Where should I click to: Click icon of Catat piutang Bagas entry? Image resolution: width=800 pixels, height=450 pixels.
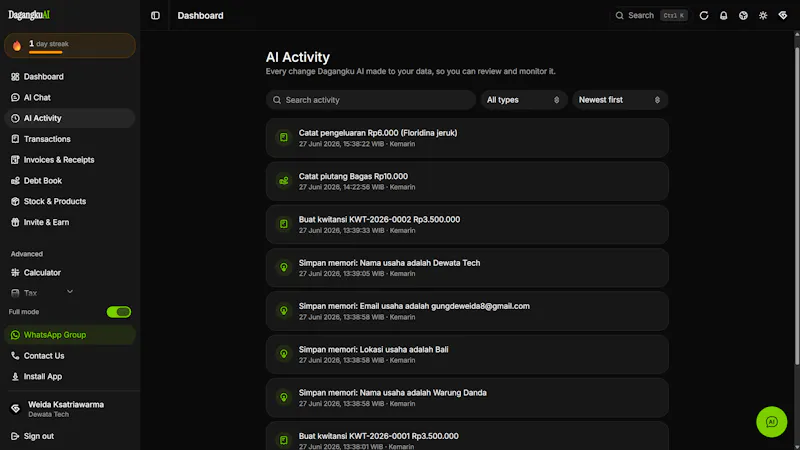click(284, 181)
